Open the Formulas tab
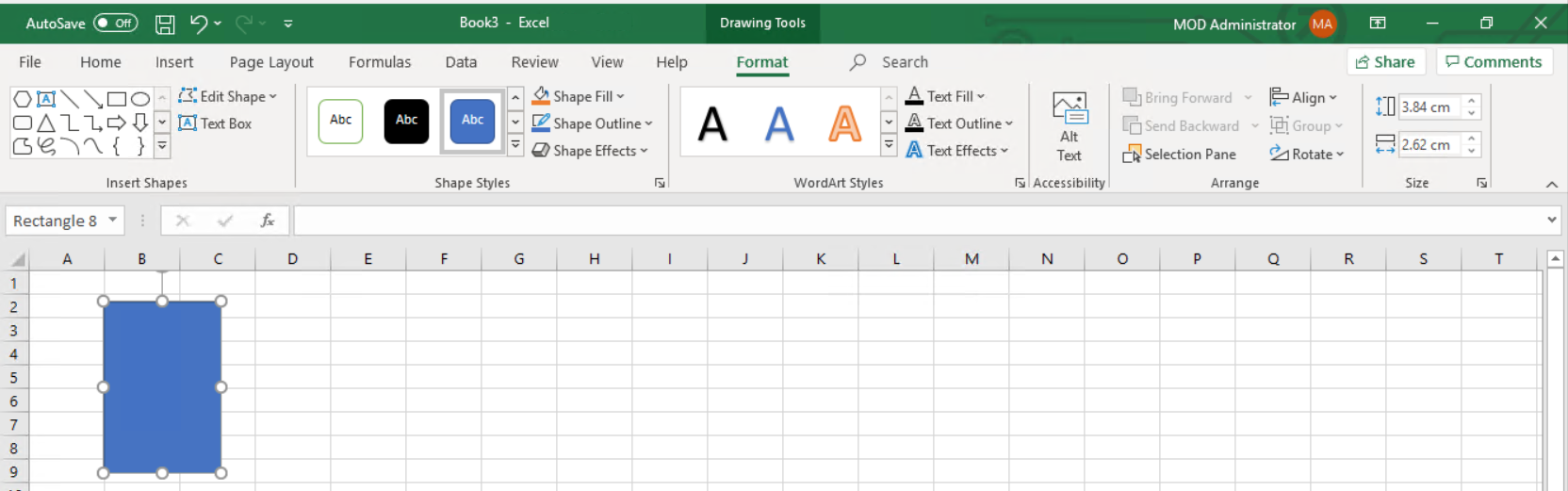Viewport: 1568px width, 491px height. click(x=380, y=62)
